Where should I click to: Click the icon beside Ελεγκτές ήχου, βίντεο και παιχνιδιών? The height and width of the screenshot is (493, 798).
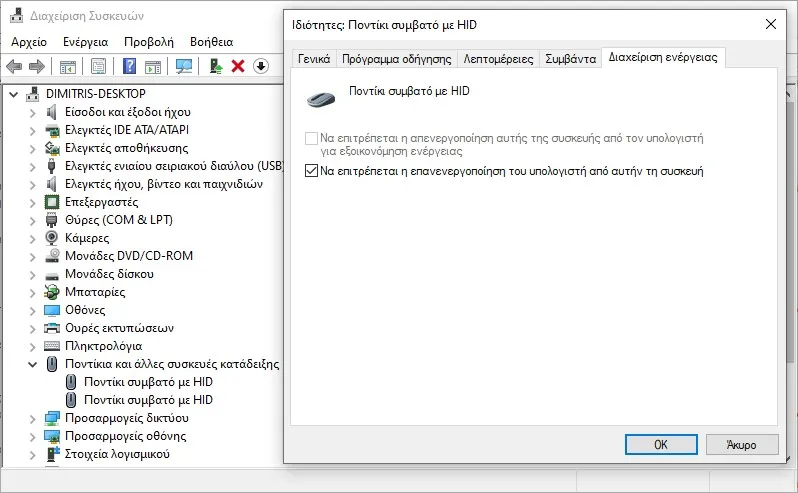click(51, 184)
